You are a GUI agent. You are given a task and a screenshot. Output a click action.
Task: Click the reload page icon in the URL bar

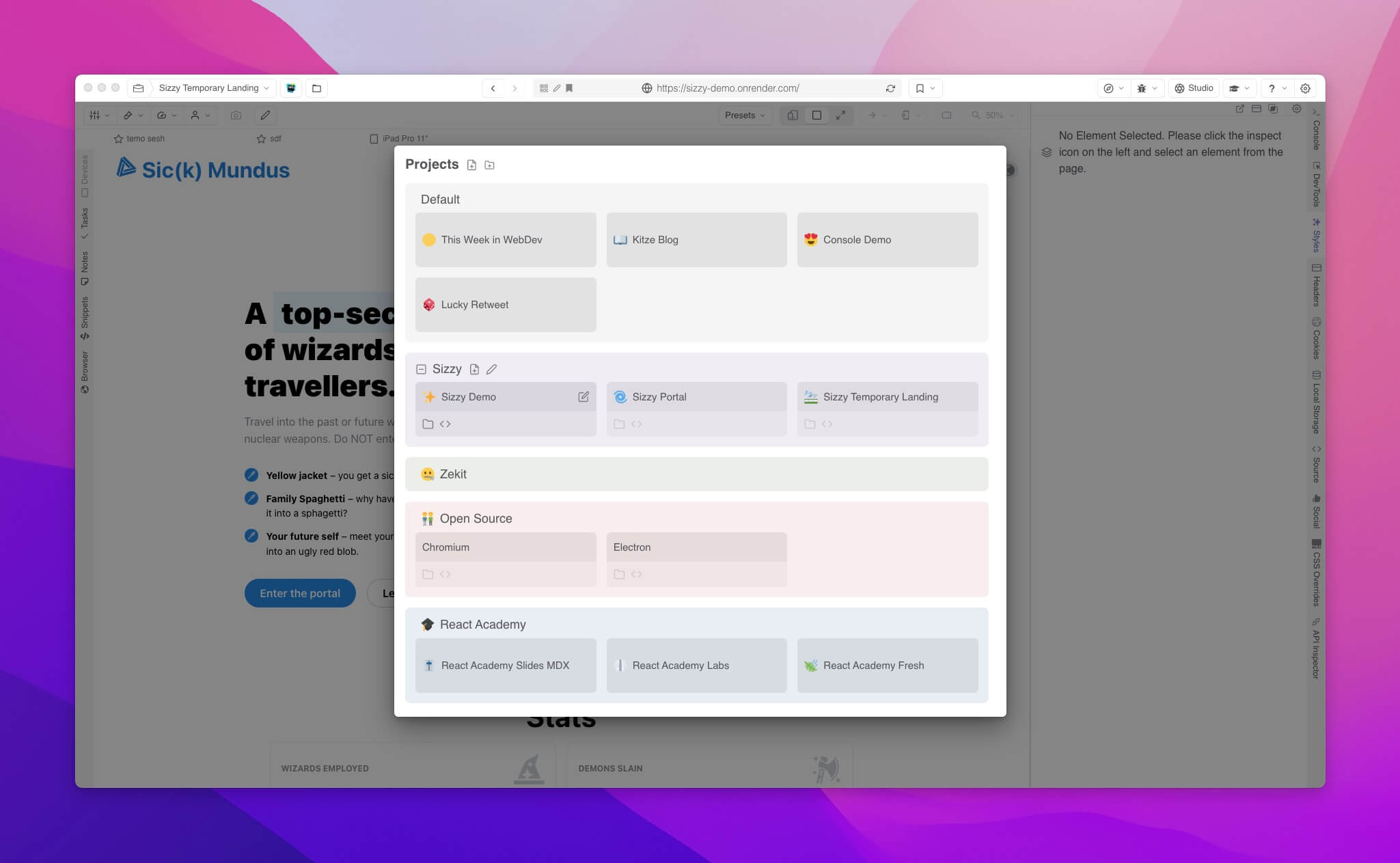(x=890, y=88)
